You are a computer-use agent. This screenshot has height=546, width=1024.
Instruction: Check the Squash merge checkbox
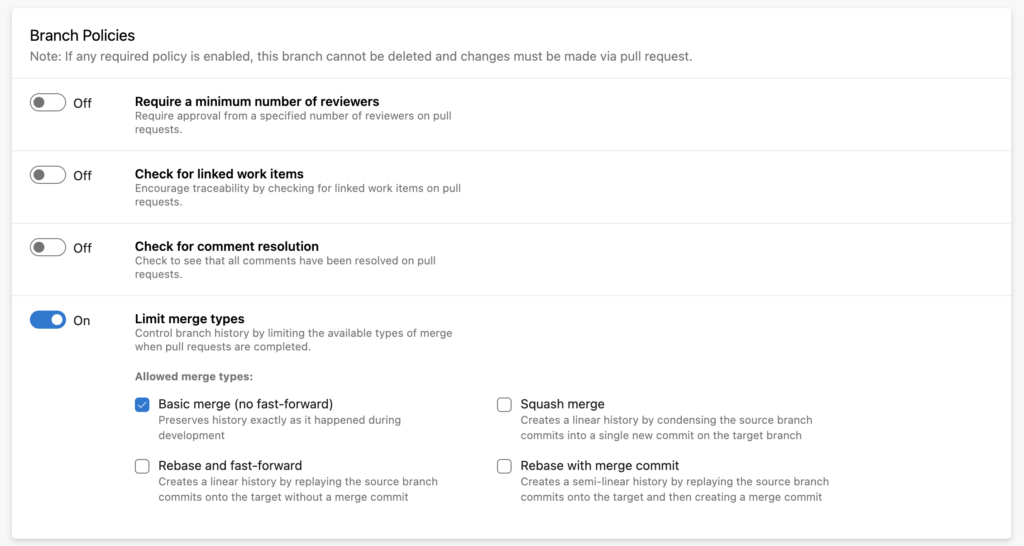504,405
